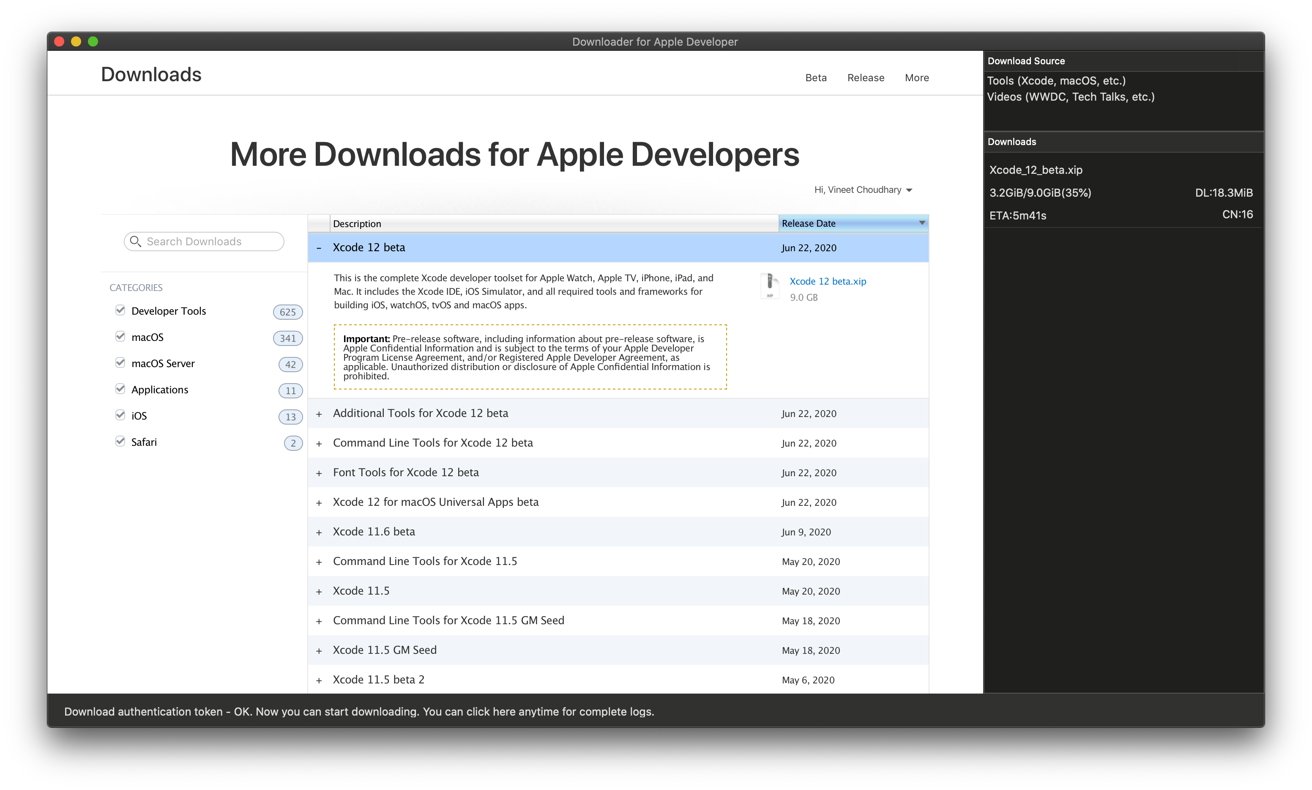Uncheck the iOS category checkbox
The image size is (1312, 790).
pyautogui.click(x=121, y=415)
